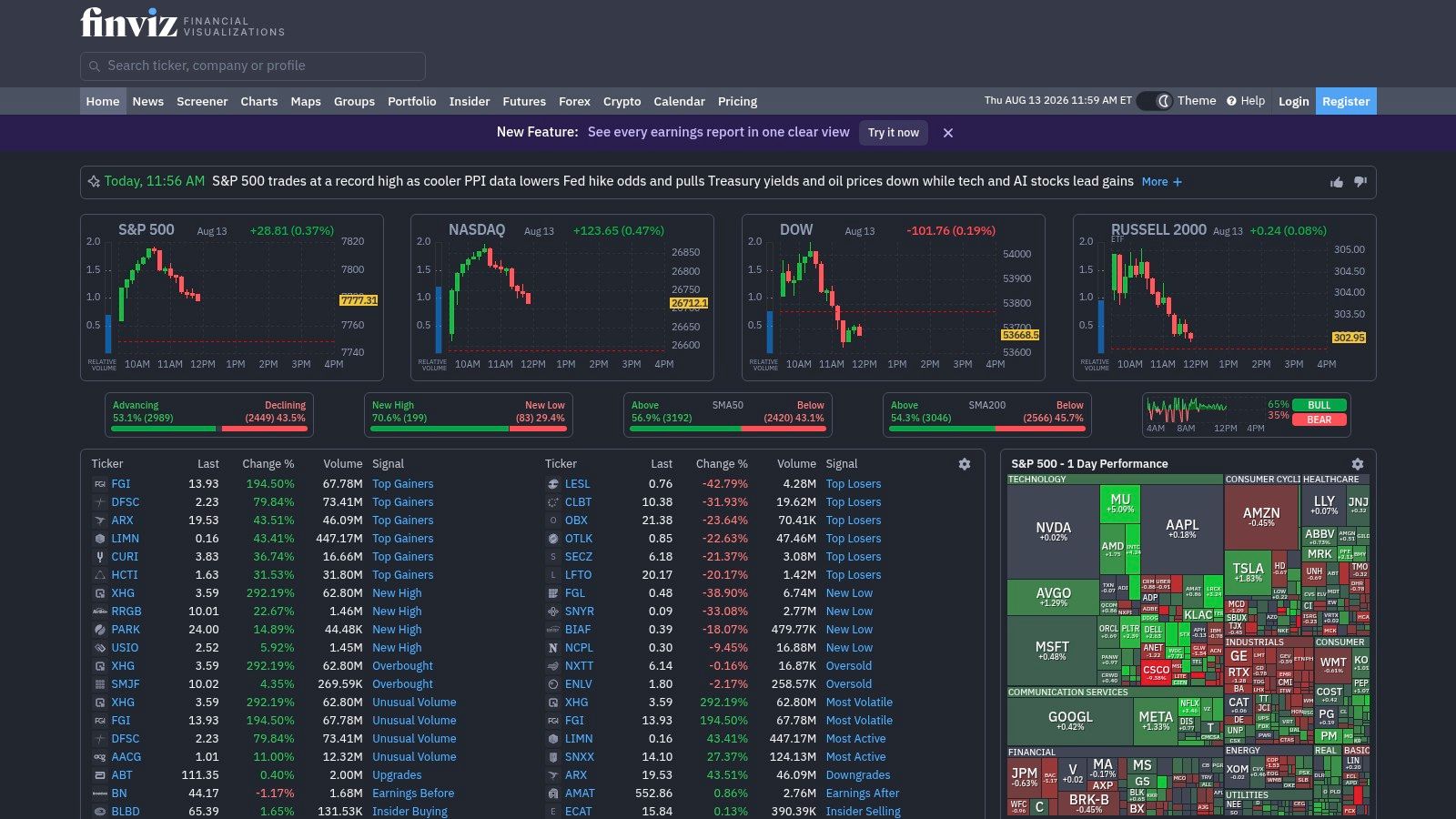Open the Crypto menu item
The width and height of the screenshot is (1456, 819).
[622, 101]
